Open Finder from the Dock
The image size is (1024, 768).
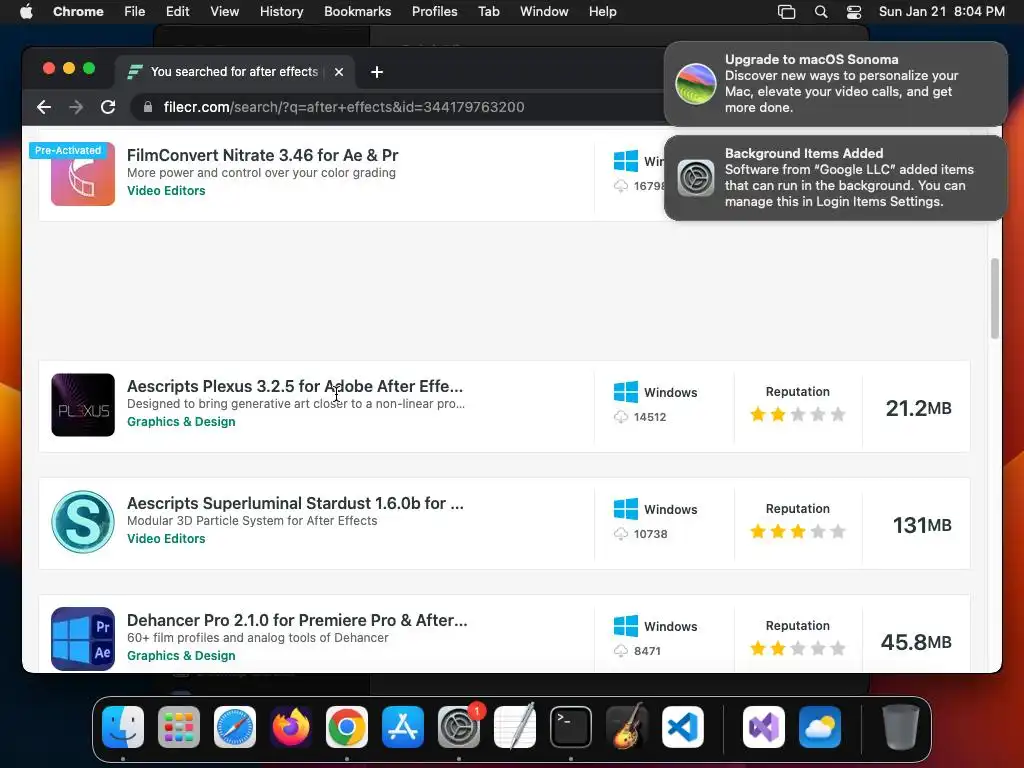(123, 727)
